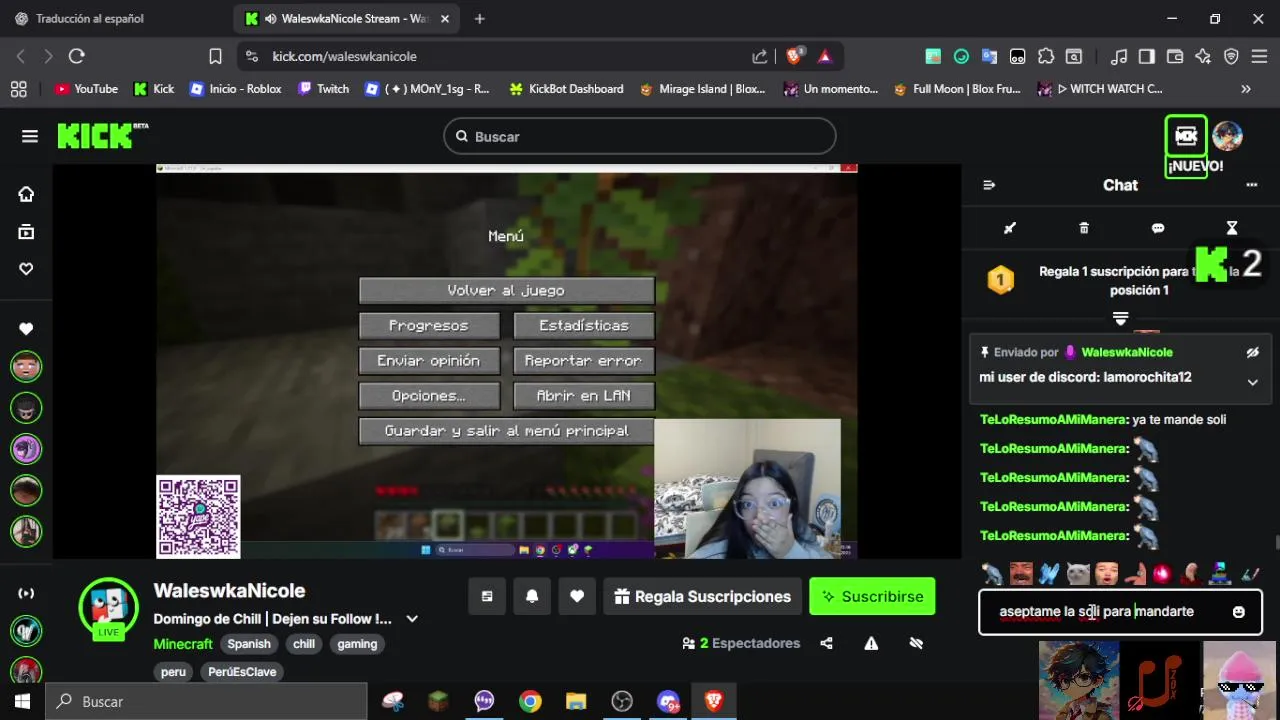Click the Kick search field
The image size is (1280, 720).
click(640, 137)
